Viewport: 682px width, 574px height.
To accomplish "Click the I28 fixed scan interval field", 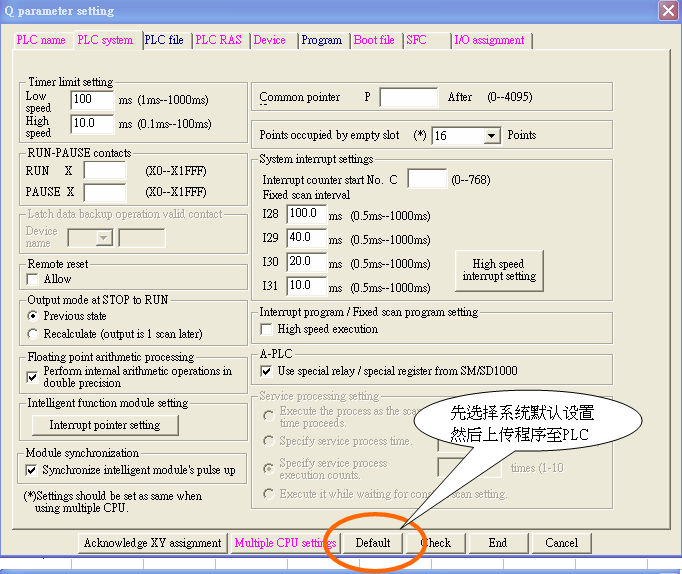I will pos(306,214).
